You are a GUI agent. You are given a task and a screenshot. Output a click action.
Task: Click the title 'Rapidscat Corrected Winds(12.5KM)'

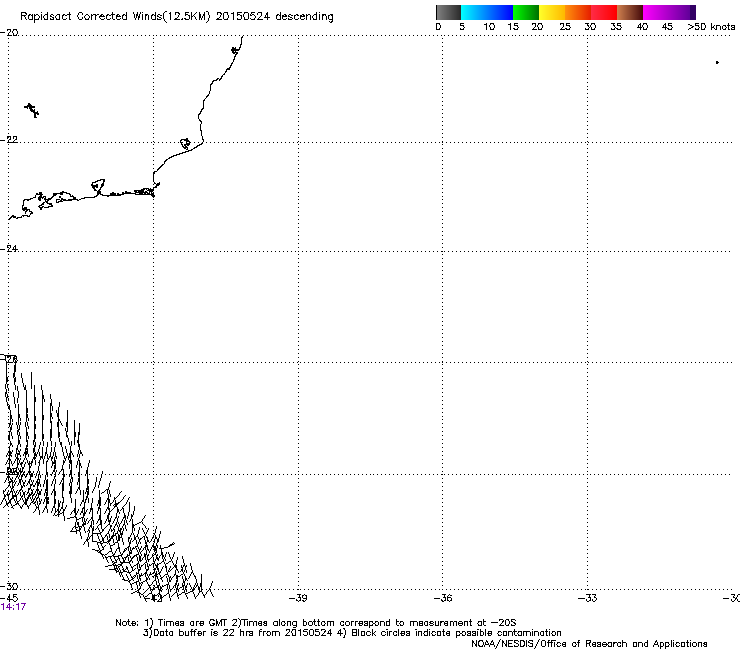(115, 17)
